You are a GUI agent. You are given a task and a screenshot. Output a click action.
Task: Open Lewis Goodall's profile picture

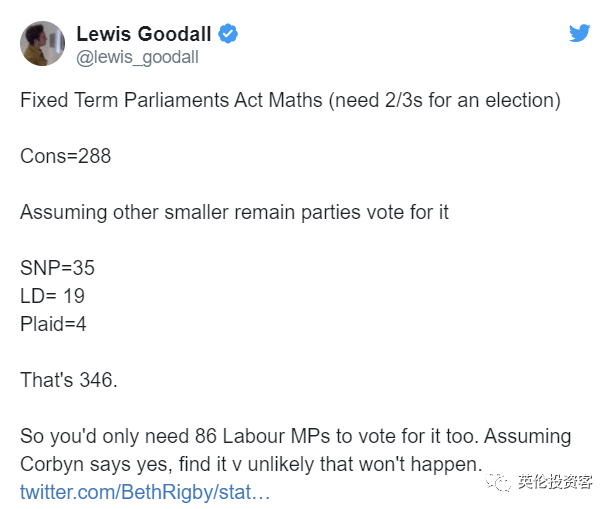tap(43, 43)
